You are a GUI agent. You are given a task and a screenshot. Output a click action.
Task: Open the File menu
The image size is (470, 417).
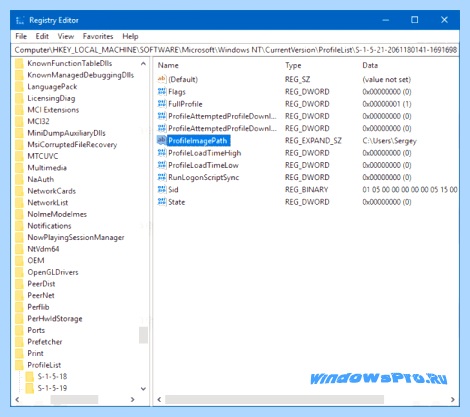click(21, 36)
